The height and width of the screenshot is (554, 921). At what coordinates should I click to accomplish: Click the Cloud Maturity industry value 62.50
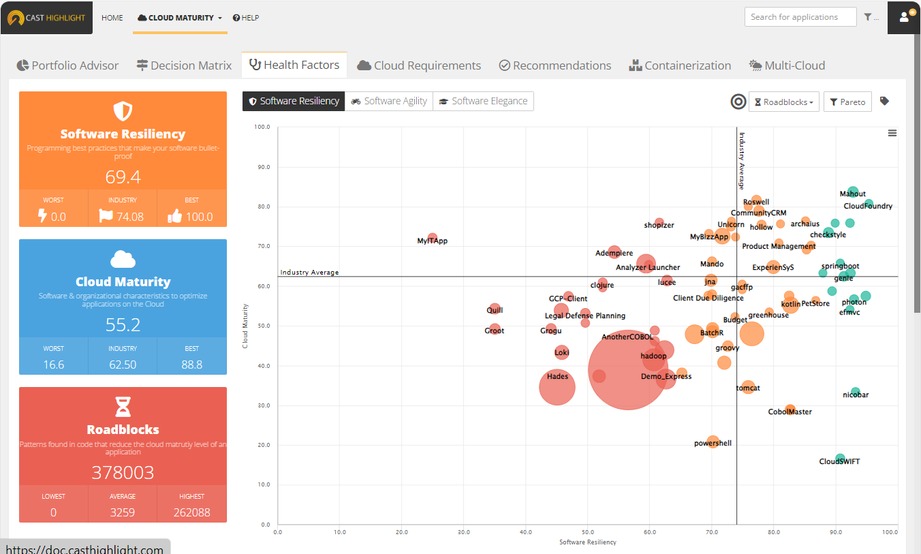122,364
